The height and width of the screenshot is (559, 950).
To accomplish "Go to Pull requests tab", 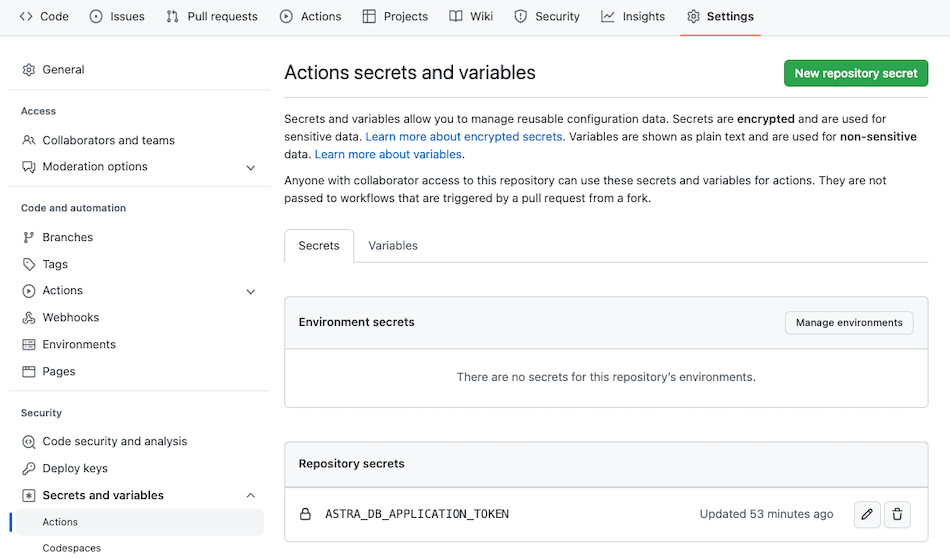I will [211, 16].
